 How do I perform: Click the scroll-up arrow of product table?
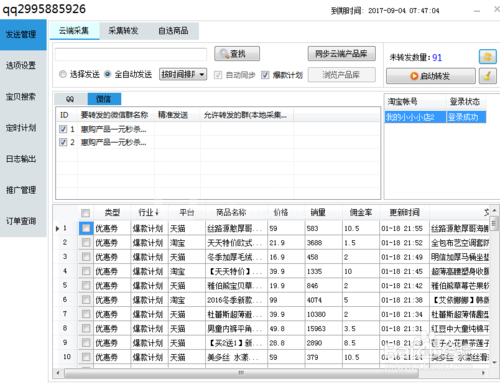point(494,210)
